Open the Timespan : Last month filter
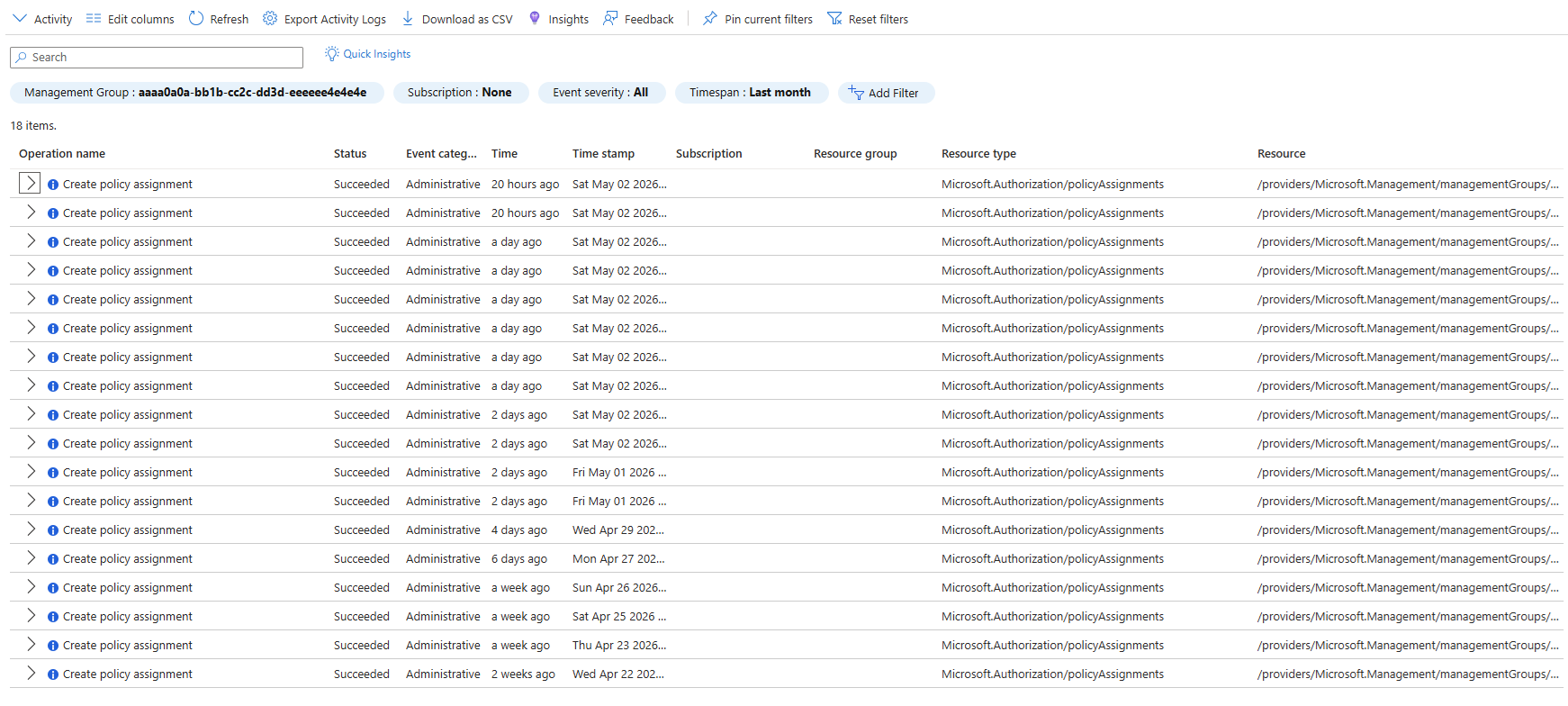 (751, 93)
